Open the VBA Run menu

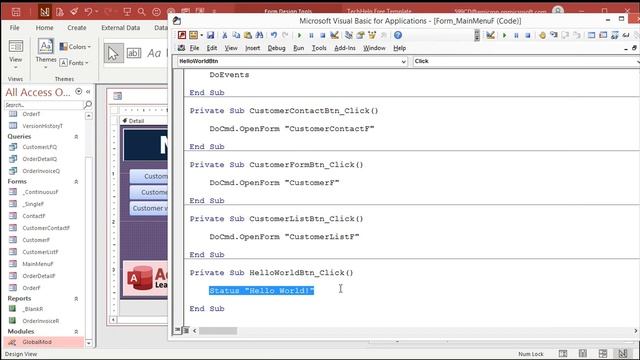tap(298, 48)
